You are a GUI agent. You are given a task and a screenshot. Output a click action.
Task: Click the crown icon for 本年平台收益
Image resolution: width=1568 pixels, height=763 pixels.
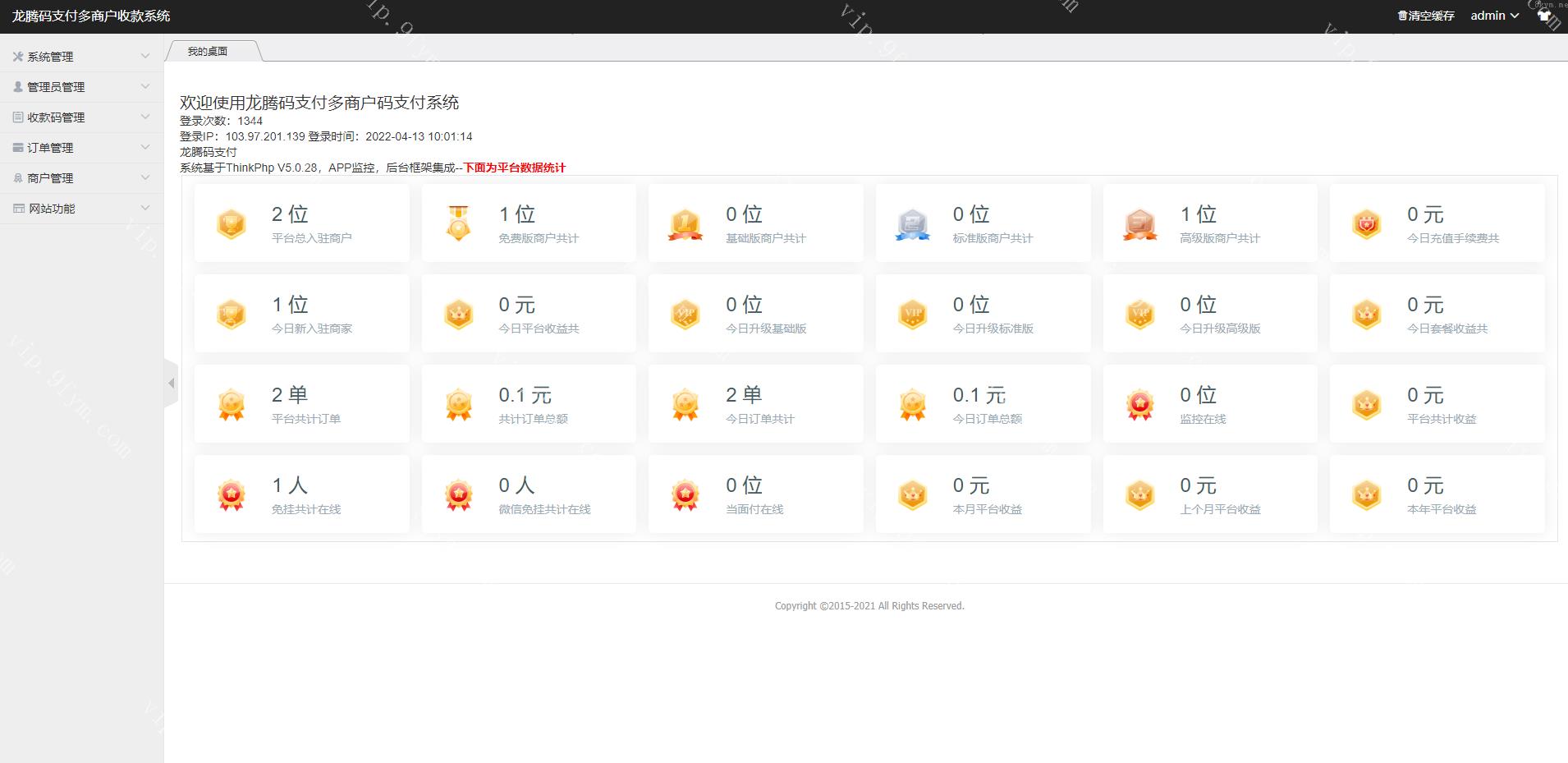(1366, 495)
